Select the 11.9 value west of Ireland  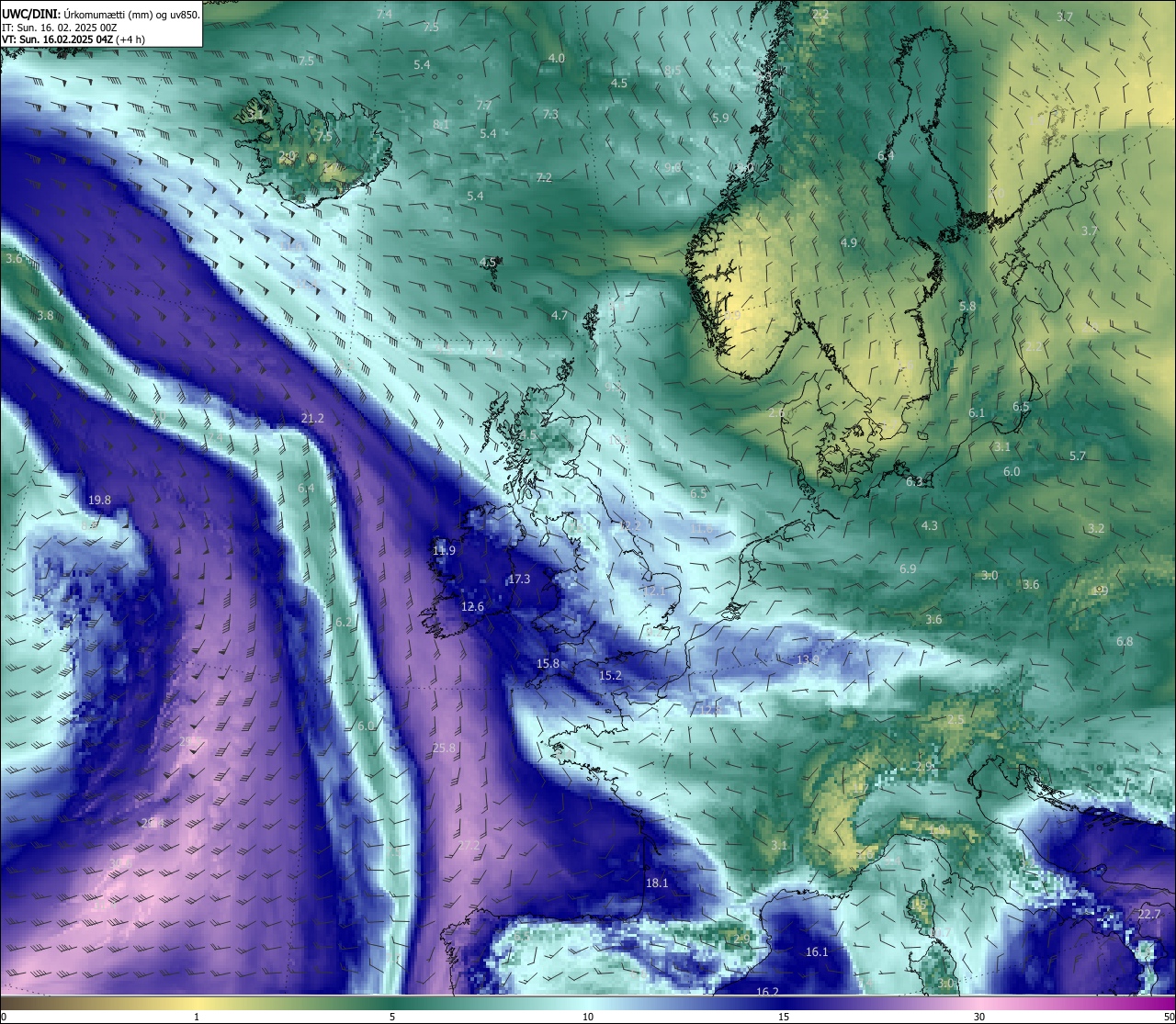pos(444,551)
